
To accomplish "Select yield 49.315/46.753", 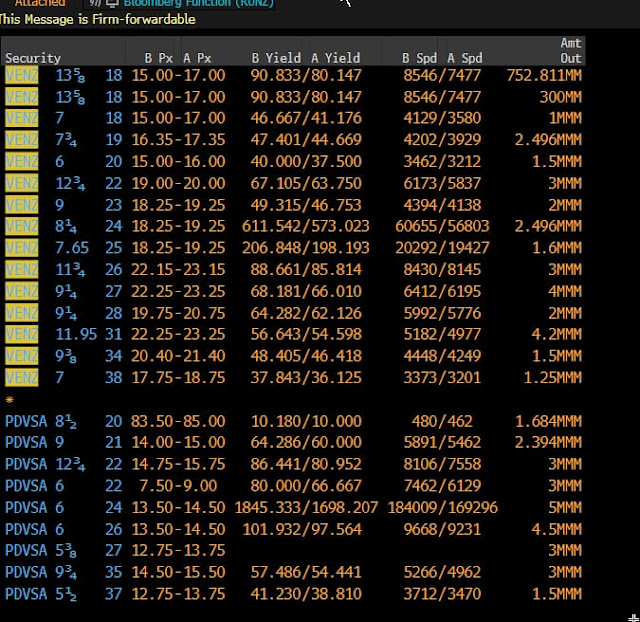I will (306, 204).
